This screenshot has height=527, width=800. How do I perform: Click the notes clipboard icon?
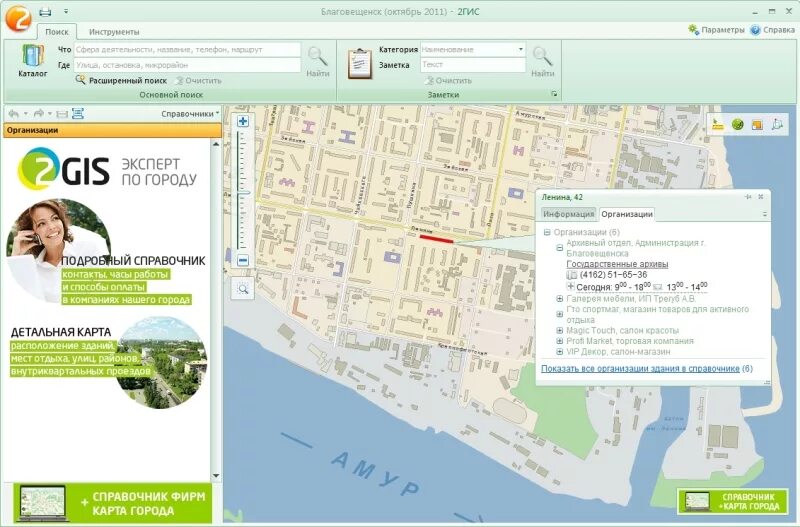(360, 63)
